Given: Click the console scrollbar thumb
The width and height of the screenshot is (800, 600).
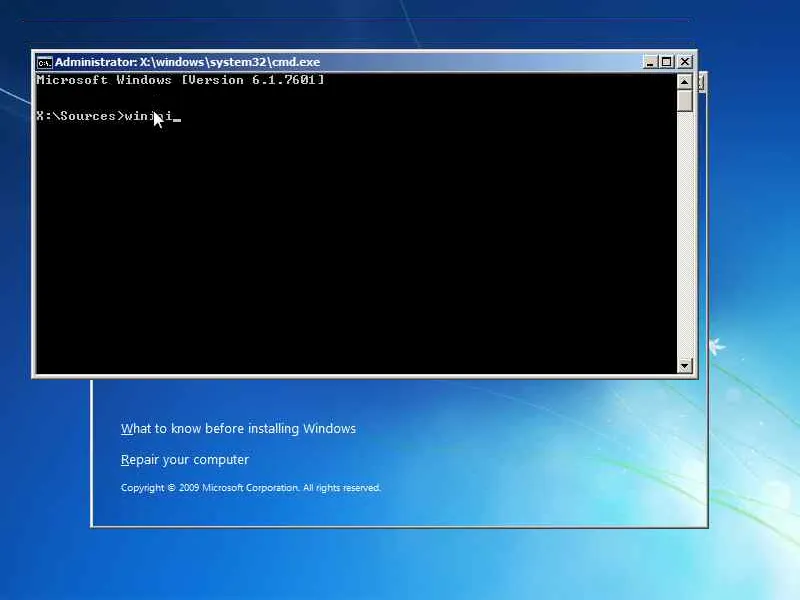Looking at the screenshot, I should pos(685,101).
